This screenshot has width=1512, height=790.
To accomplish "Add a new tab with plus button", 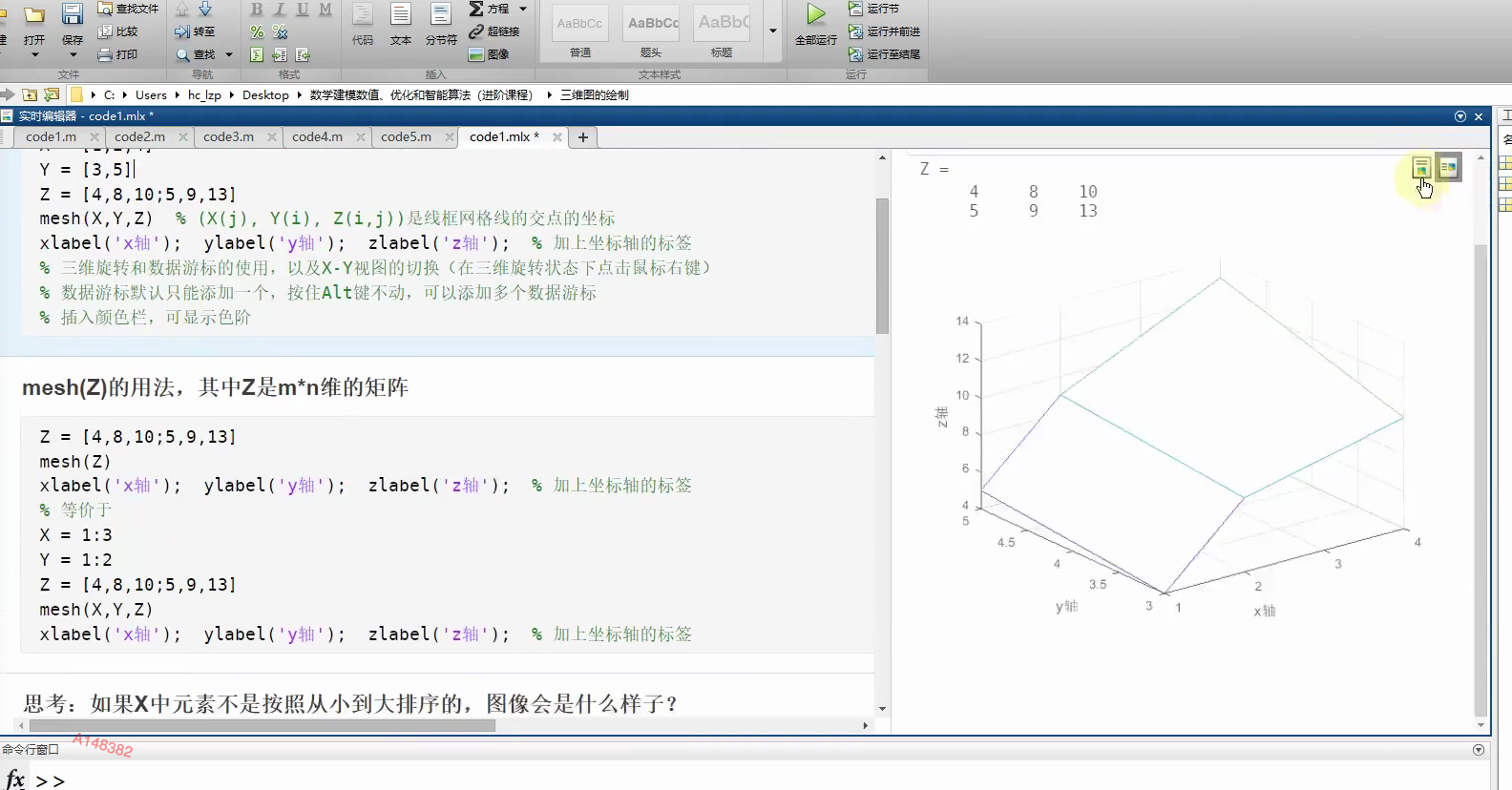I will (583, 137).
